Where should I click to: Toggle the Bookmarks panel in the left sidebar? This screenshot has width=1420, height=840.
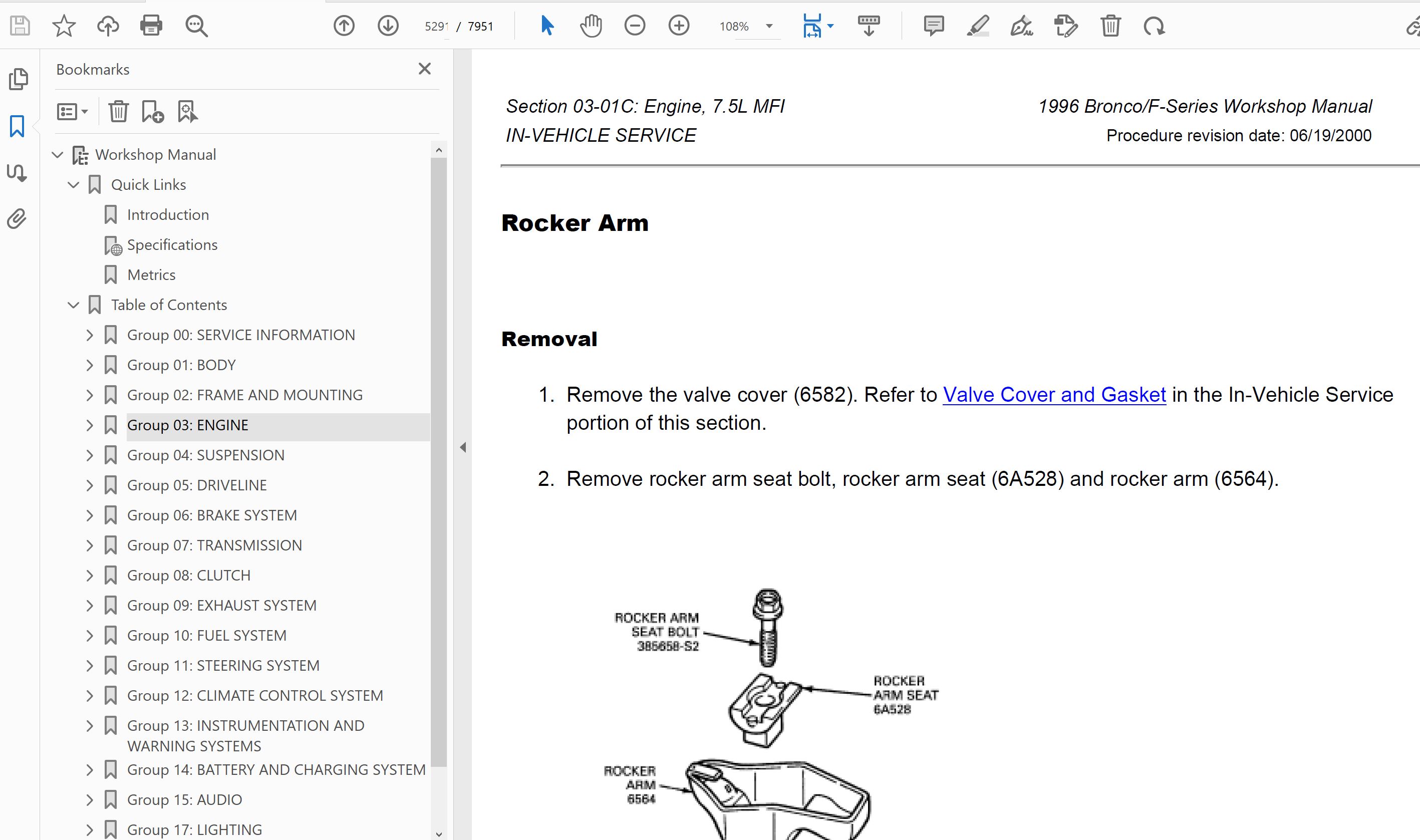(x=17, y=126)
